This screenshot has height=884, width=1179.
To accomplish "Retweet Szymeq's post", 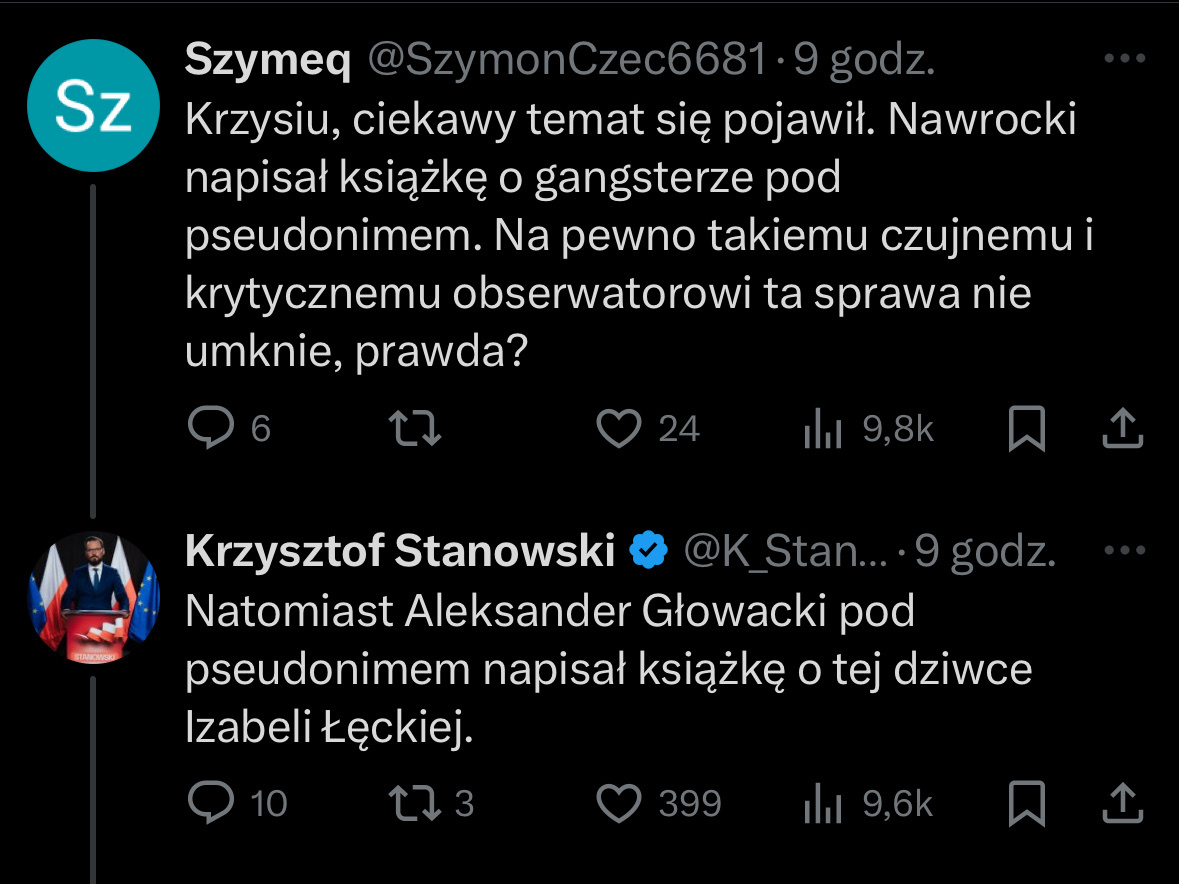I will [x=414, y=429].
